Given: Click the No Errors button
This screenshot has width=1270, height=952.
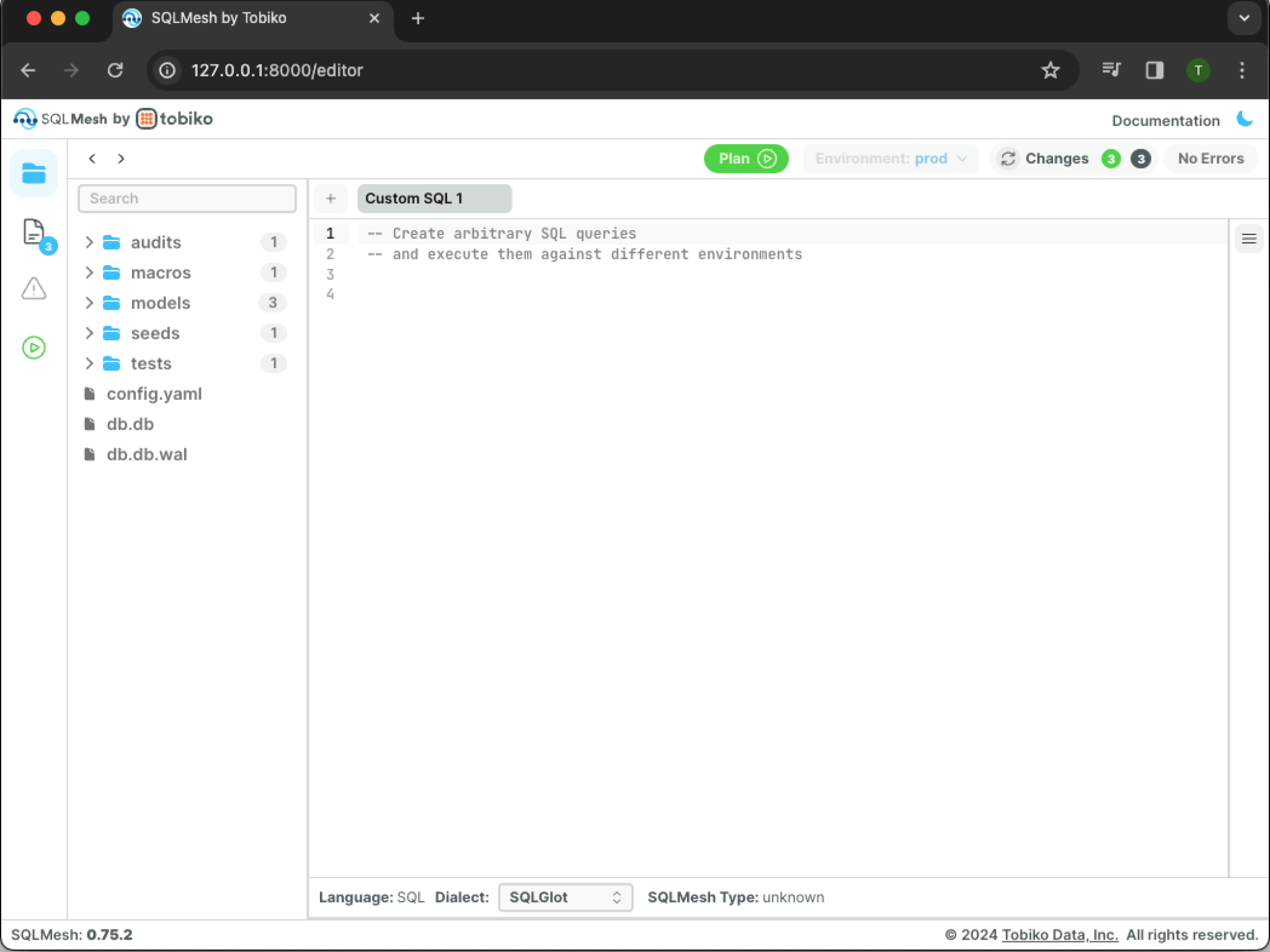Looking at the screenshot, I should [x=1210, y=159].
